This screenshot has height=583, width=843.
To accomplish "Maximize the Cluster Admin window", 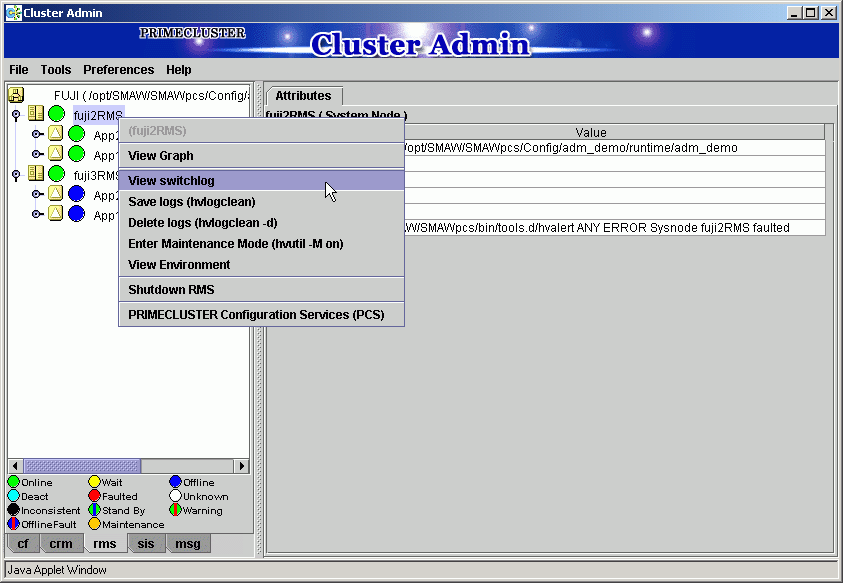I will click(811, 12).
